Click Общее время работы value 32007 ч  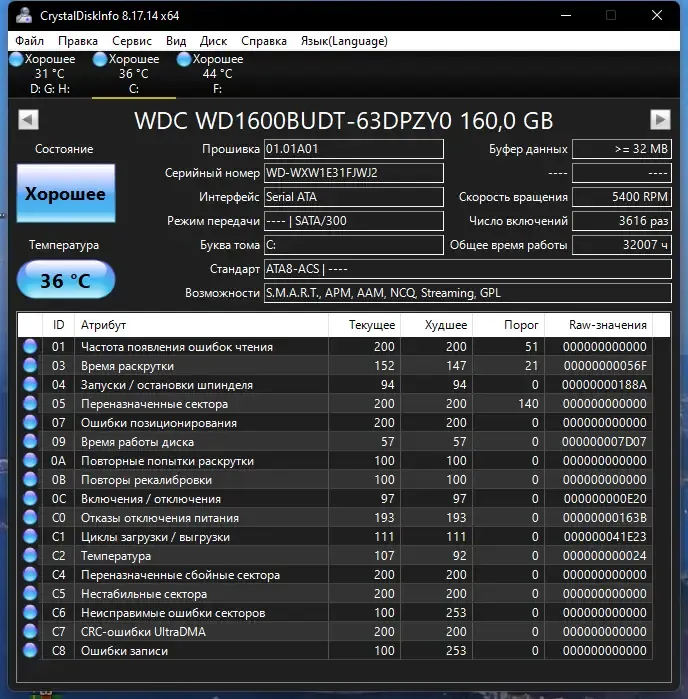click(x=622, y=245)
